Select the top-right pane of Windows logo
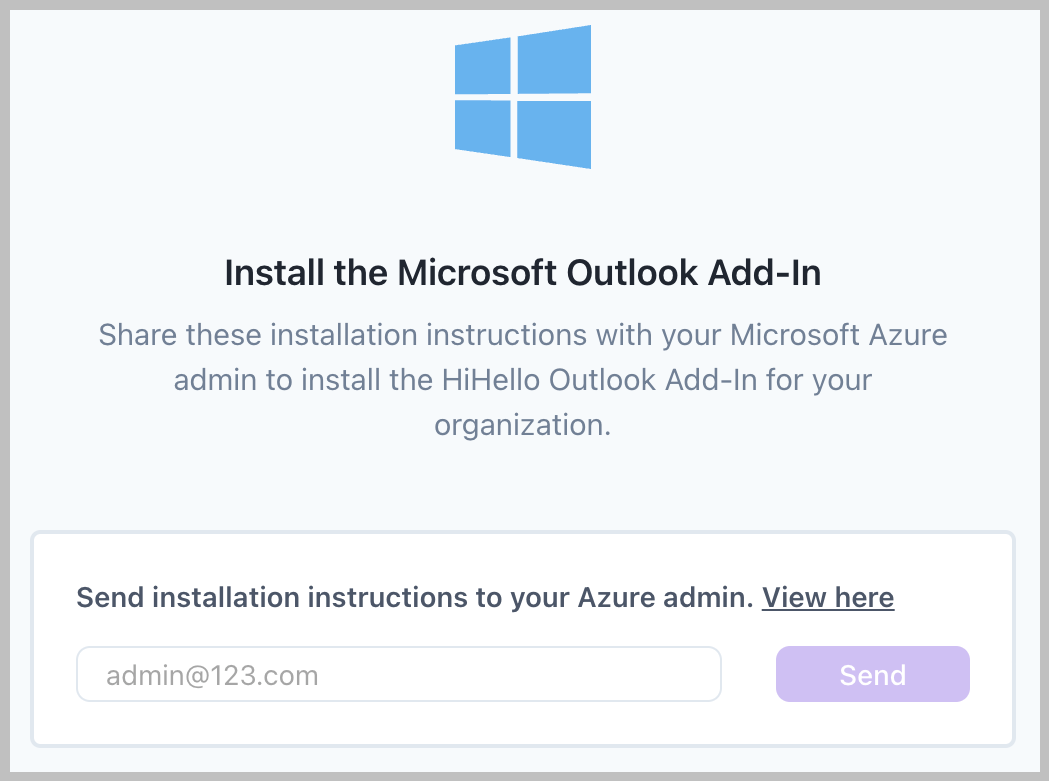This screenshot has width=1049, height=781. coord(554,60)
